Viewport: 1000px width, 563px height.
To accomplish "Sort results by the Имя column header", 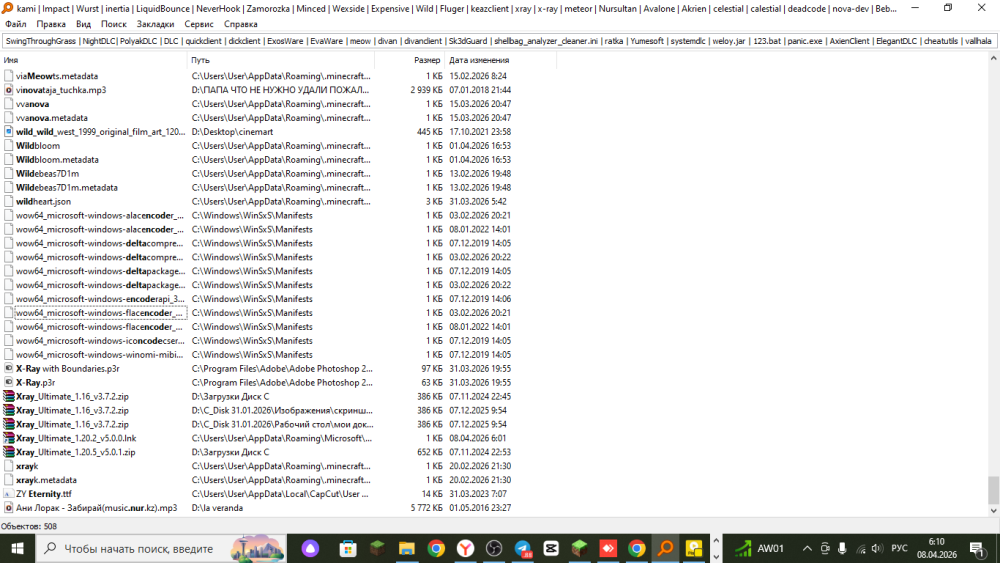I will tap(94, 60).
